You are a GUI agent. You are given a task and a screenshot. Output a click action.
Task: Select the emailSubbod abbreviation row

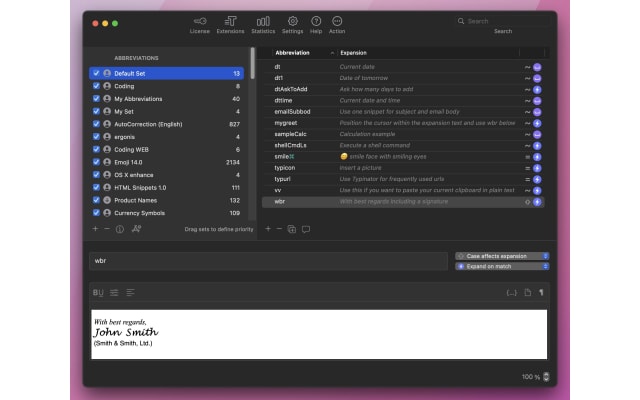coord(403,112)
